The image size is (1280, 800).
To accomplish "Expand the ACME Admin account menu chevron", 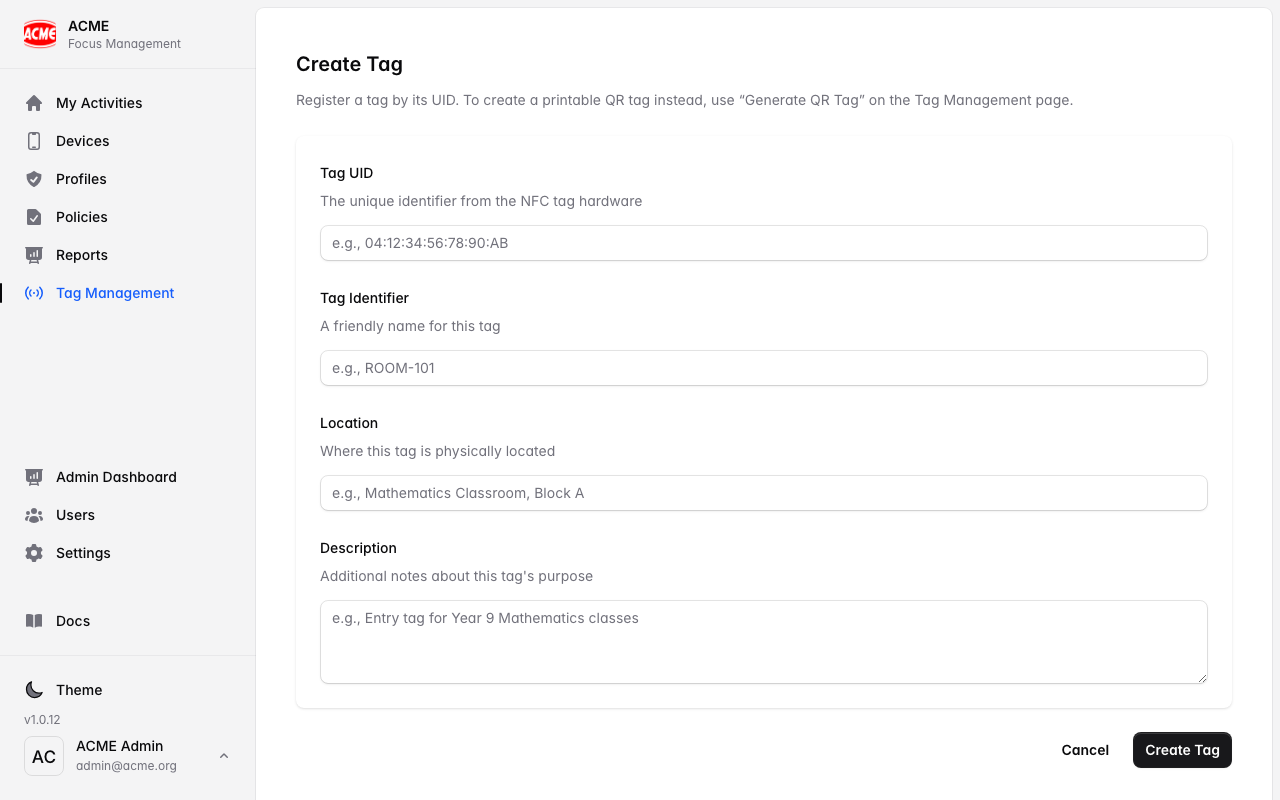I will 224,756.
